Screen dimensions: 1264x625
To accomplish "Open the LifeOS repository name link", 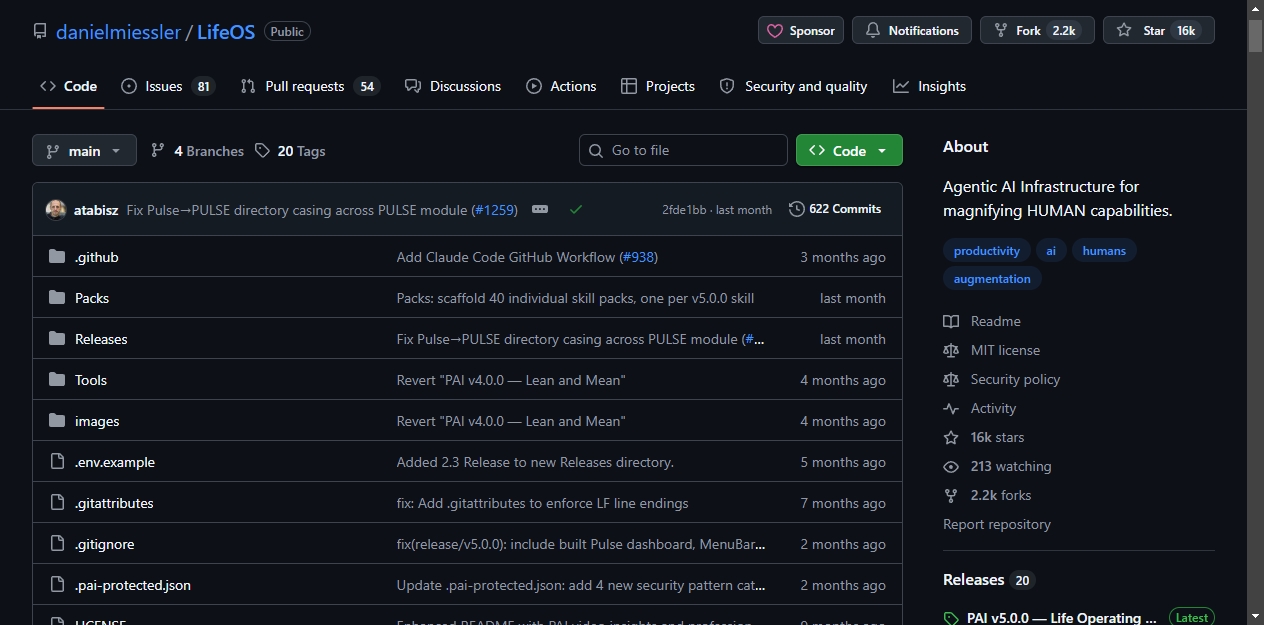I will pos(226,31).
